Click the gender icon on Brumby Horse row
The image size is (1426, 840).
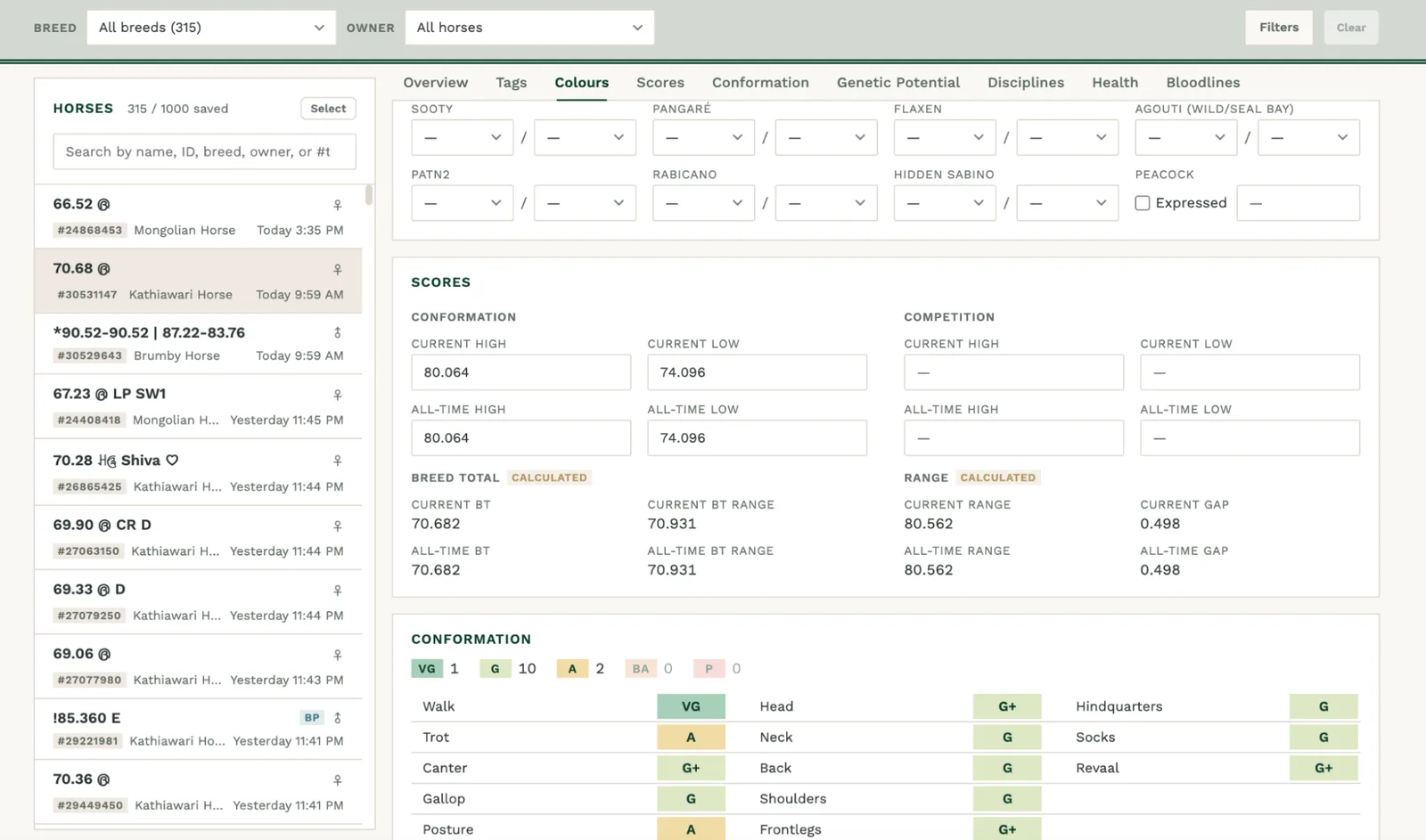coord(338,332)
